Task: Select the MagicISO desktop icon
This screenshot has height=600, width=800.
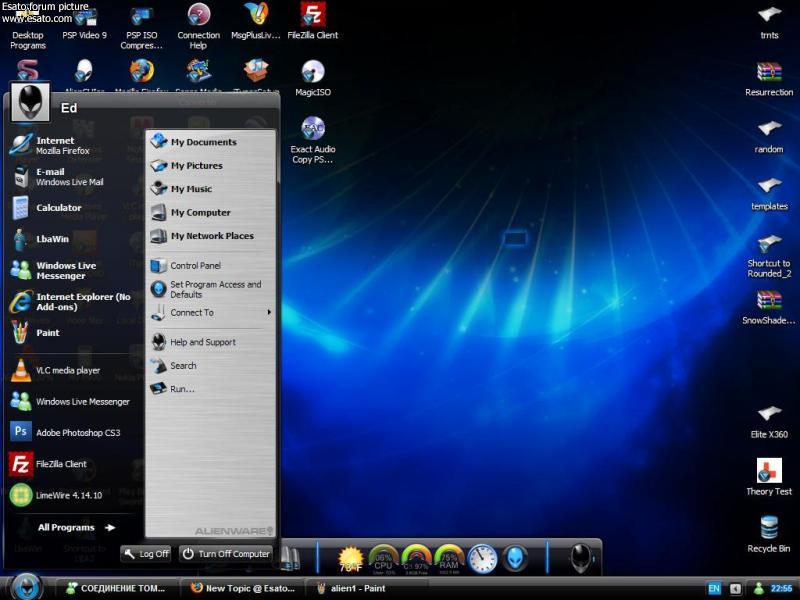Action: pos(313,78)
